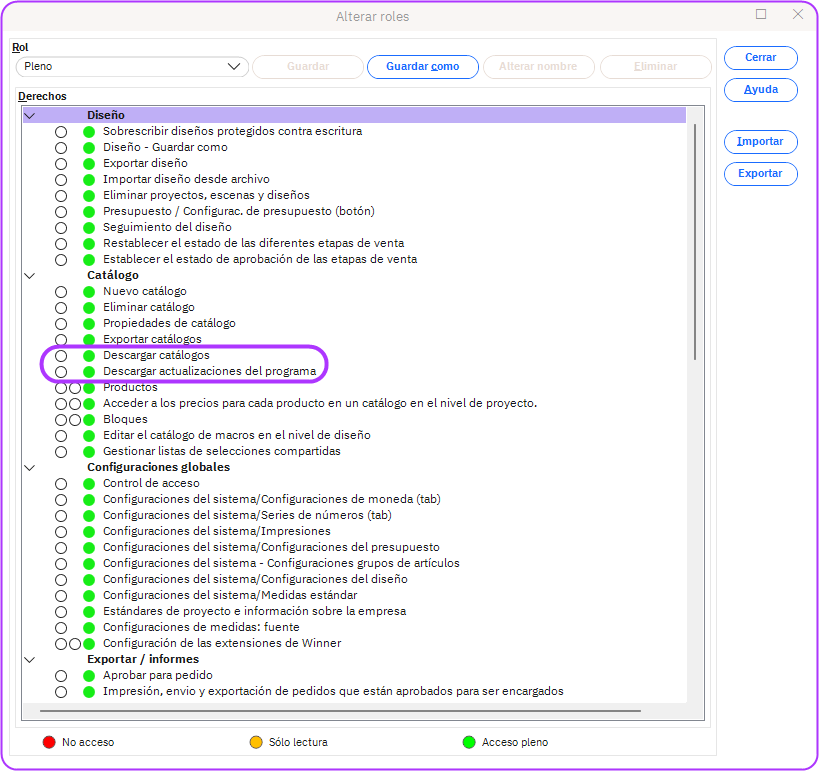Click green dot beside Eliminar catálogo

(89, 307)
